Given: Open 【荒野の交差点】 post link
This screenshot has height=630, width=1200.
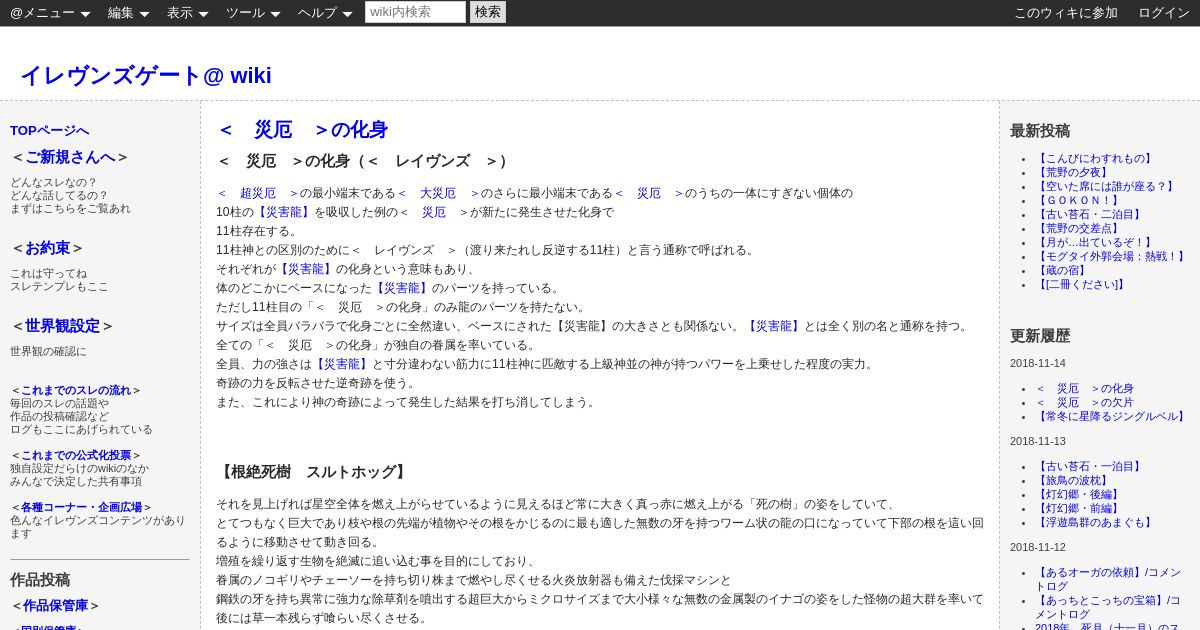Looking at the screenshot, I should (x=1081, y=229).
